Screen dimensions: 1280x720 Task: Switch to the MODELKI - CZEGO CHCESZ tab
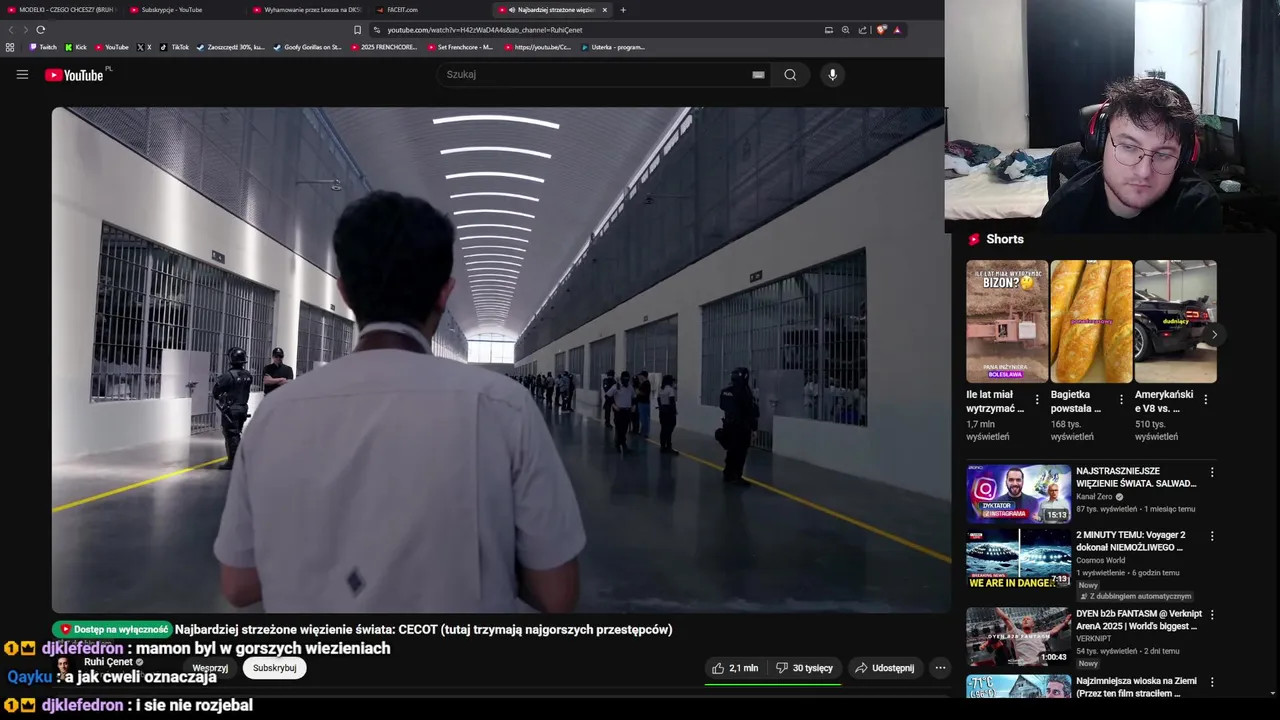click(62, 10)
